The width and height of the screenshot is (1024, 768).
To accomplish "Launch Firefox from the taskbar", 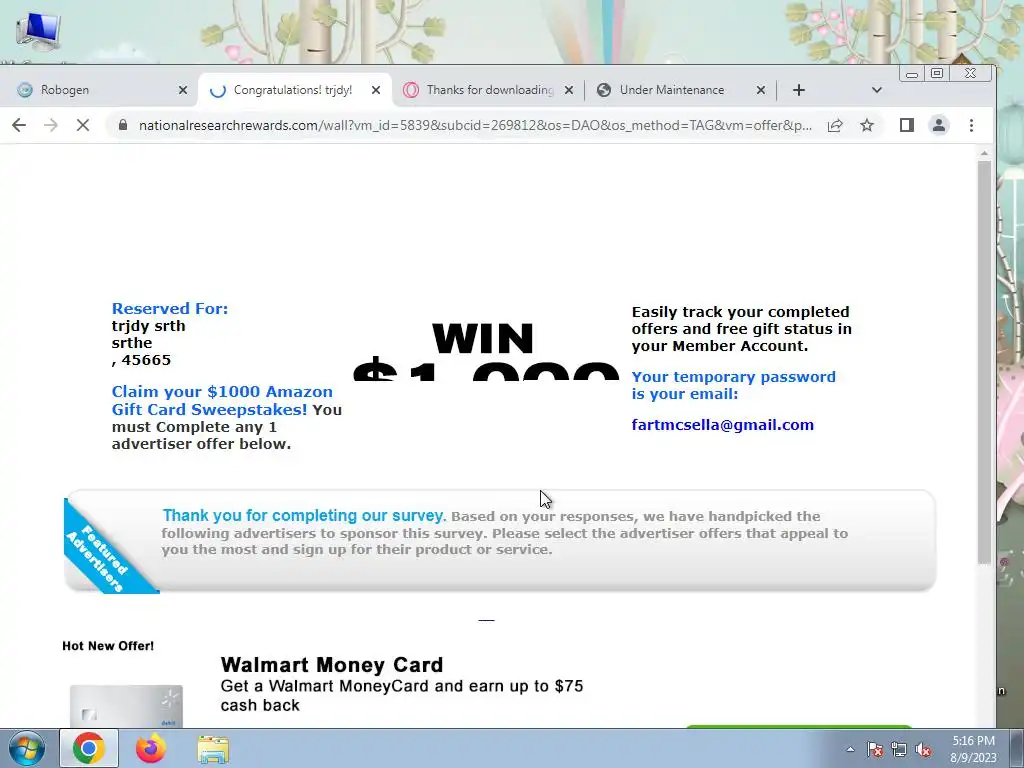I will click(x=151, y=748).
